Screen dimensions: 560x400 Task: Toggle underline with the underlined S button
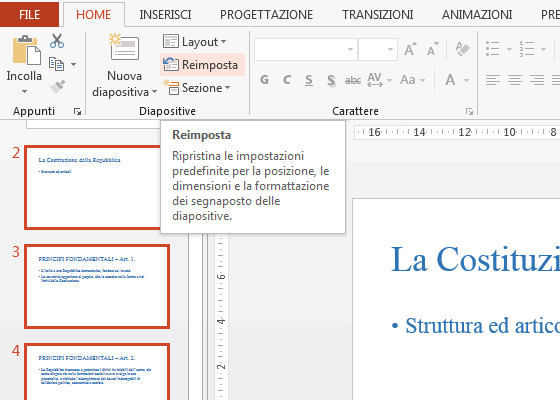309,80
